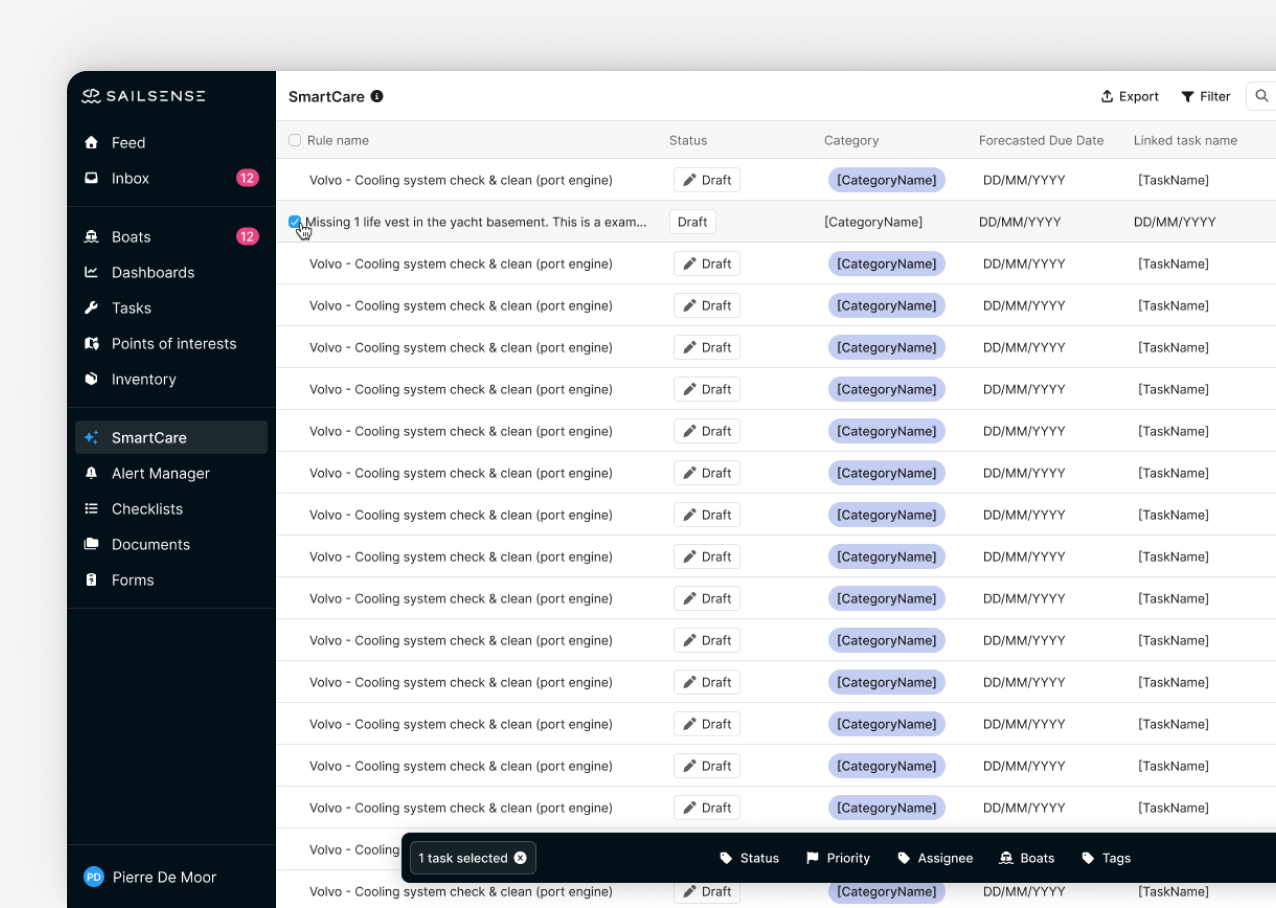Open the Inventory page
This screenshot has height=908, width=1276.
click(143, 379)
